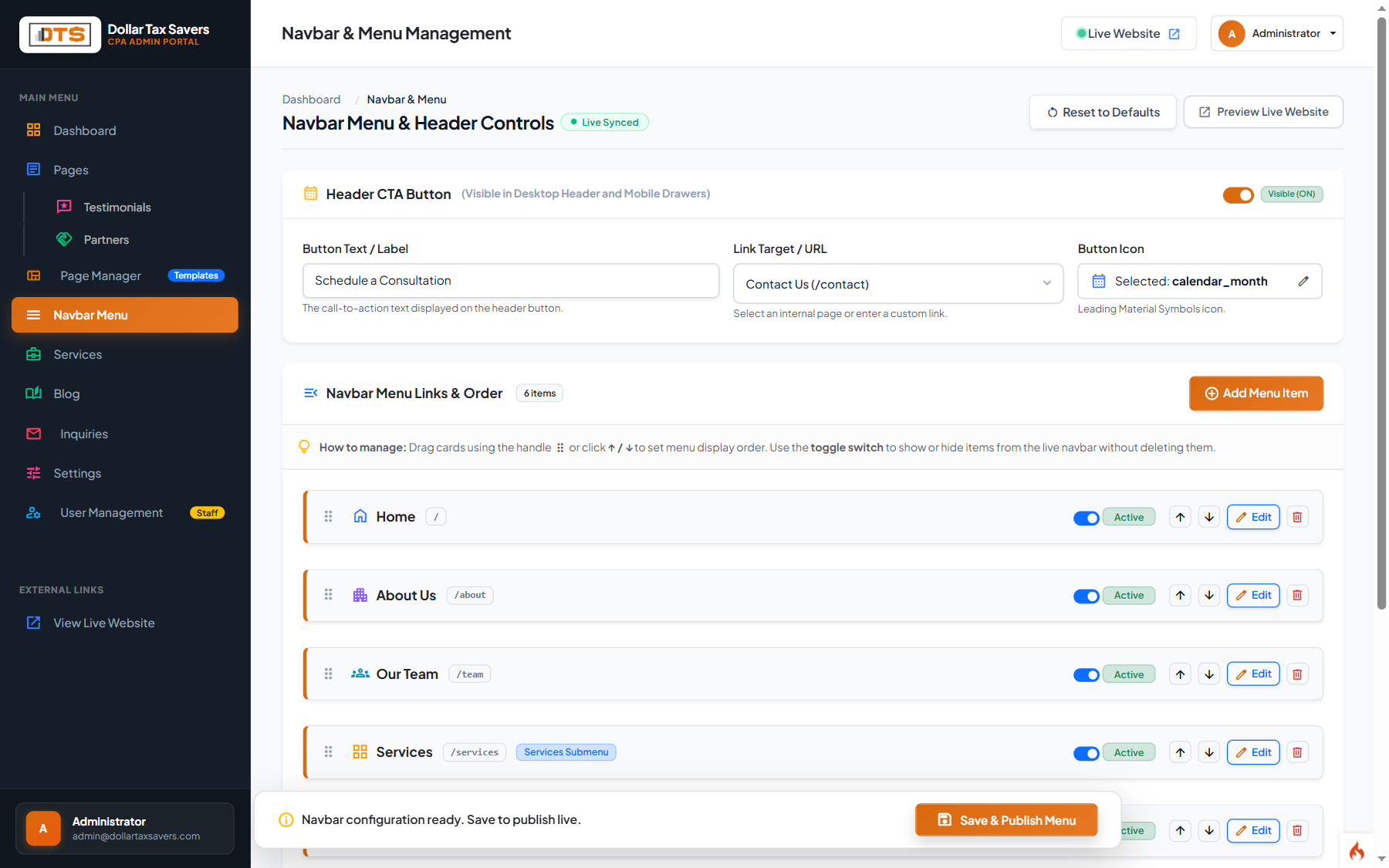
Task: Move Services item up
Action: (1181, 752)
